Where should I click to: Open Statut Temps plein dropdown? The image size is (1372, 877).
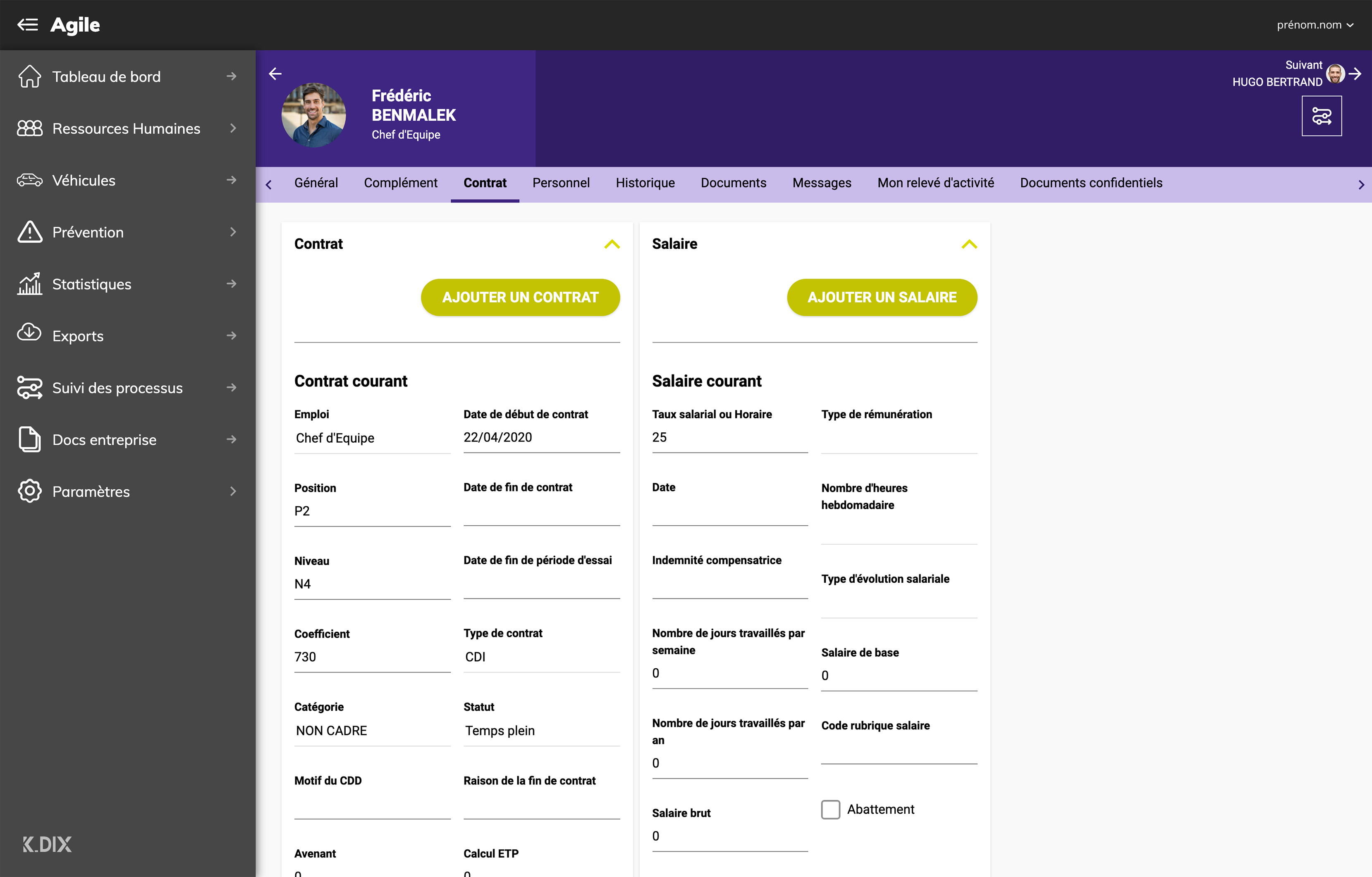click(x=541, y=731)
